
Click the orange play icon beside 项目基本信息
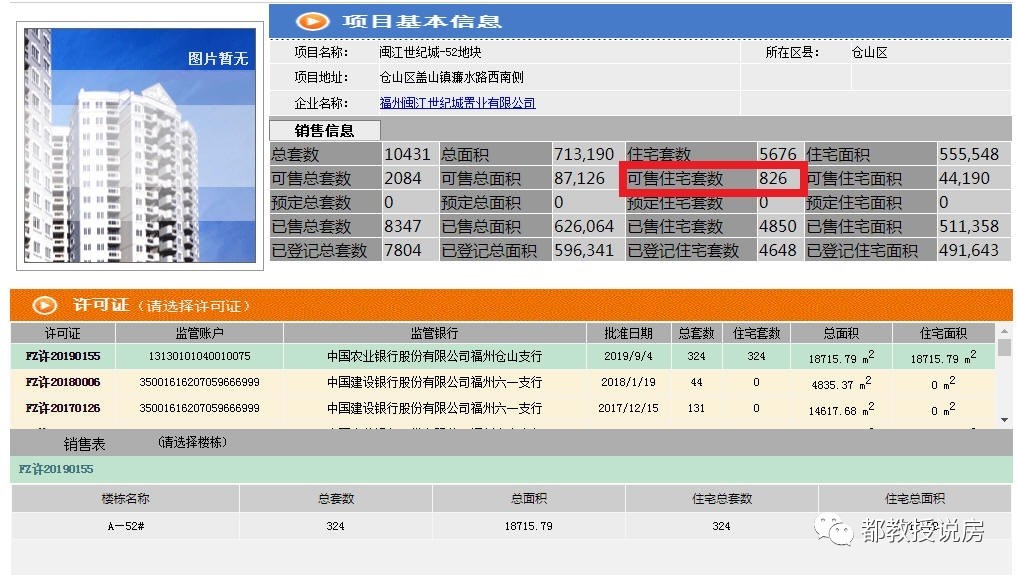(312, 21)
